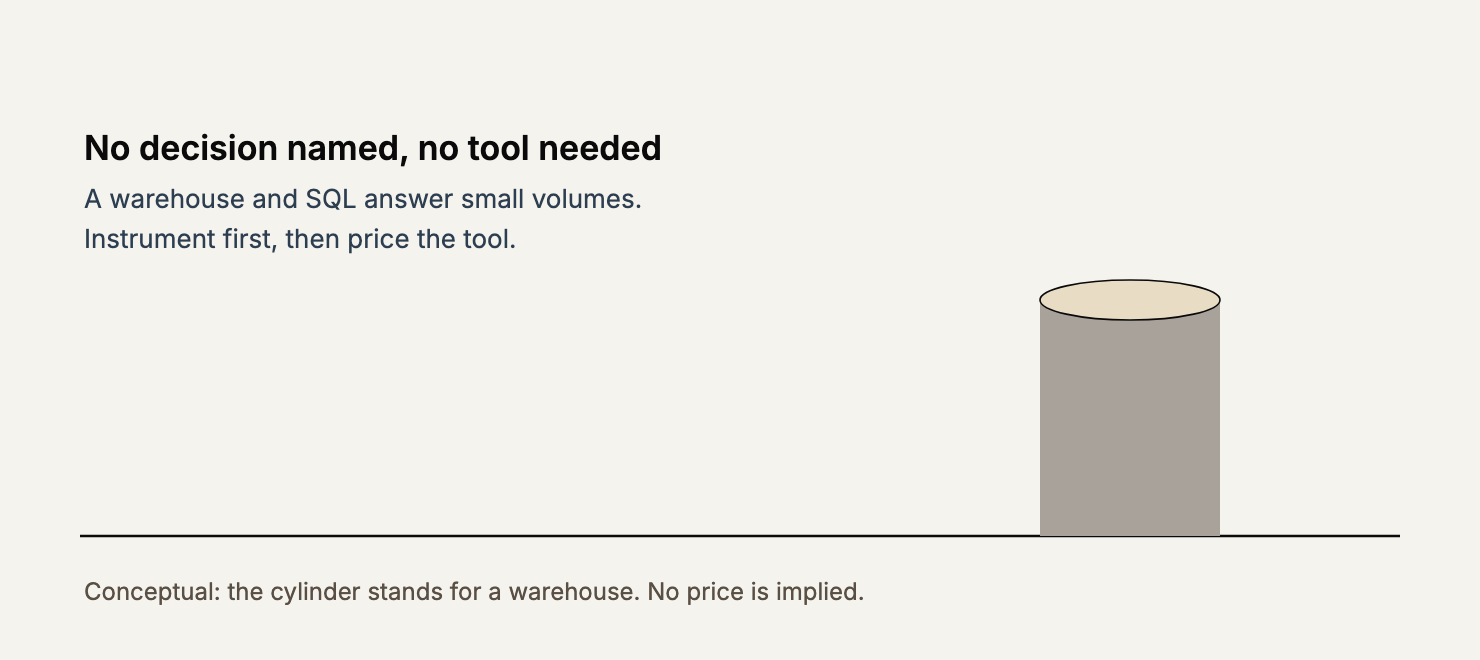Screen dimensions: 1480x660
Task: Select the gray cylinder body
Action: pyautogui.click(x=1130, y=428)
